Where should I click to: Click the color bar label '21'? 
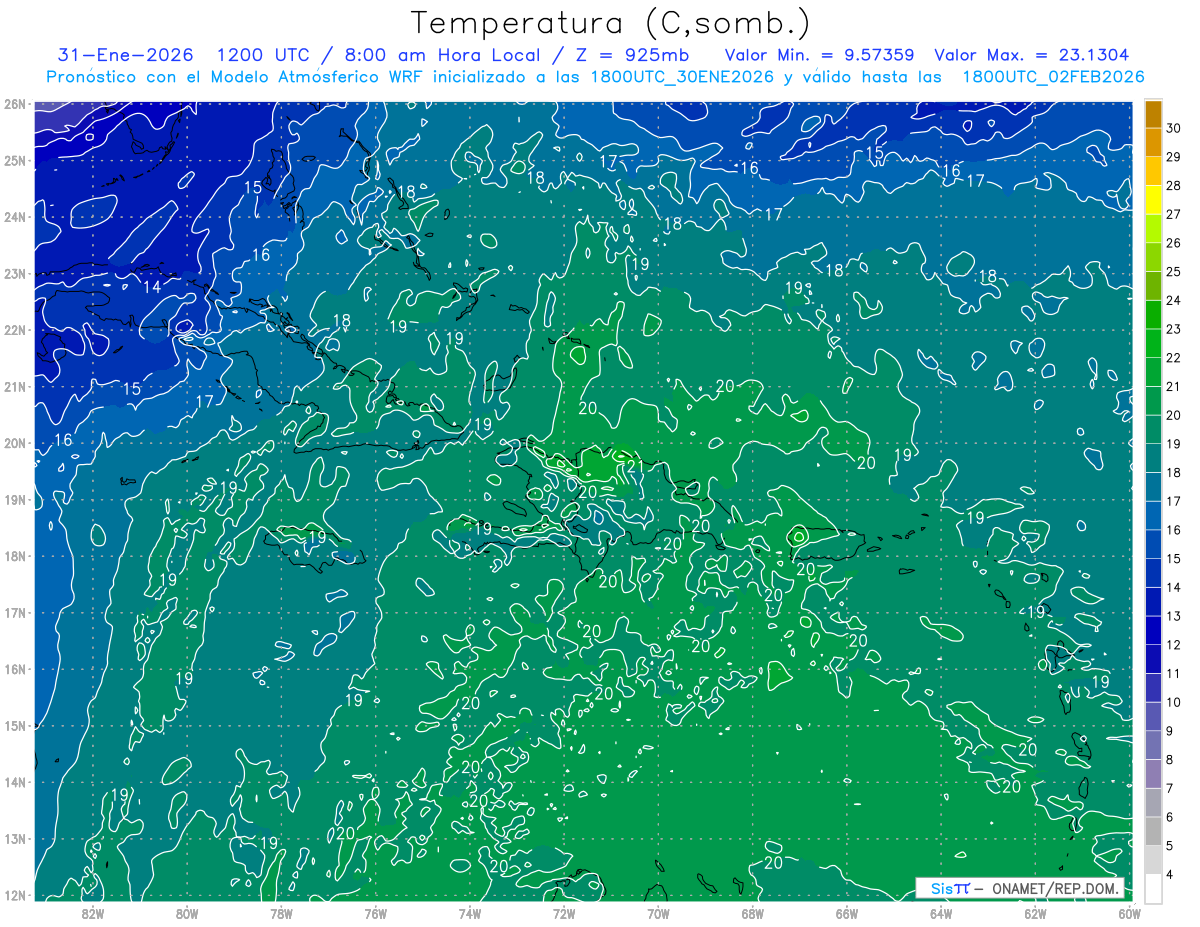(1174, 387)
